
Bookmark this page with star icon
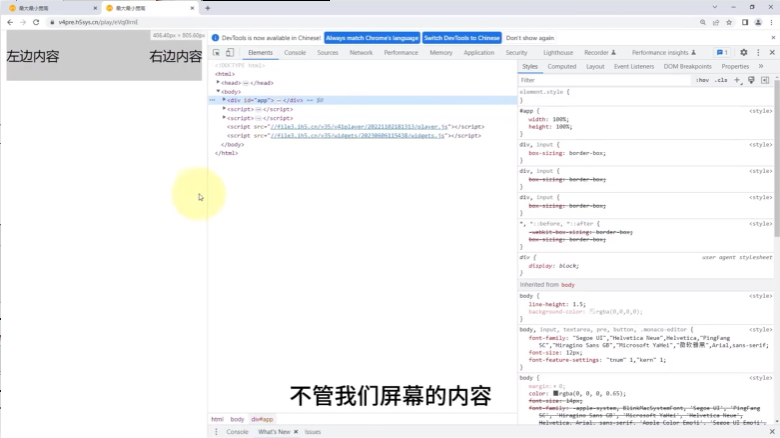pyautogui.click(x=729, y=22)
